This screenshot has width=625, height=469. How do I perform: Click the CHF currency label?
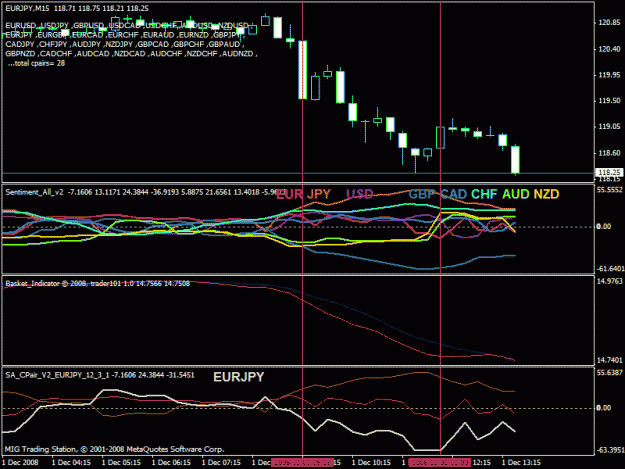coord(484,194)
